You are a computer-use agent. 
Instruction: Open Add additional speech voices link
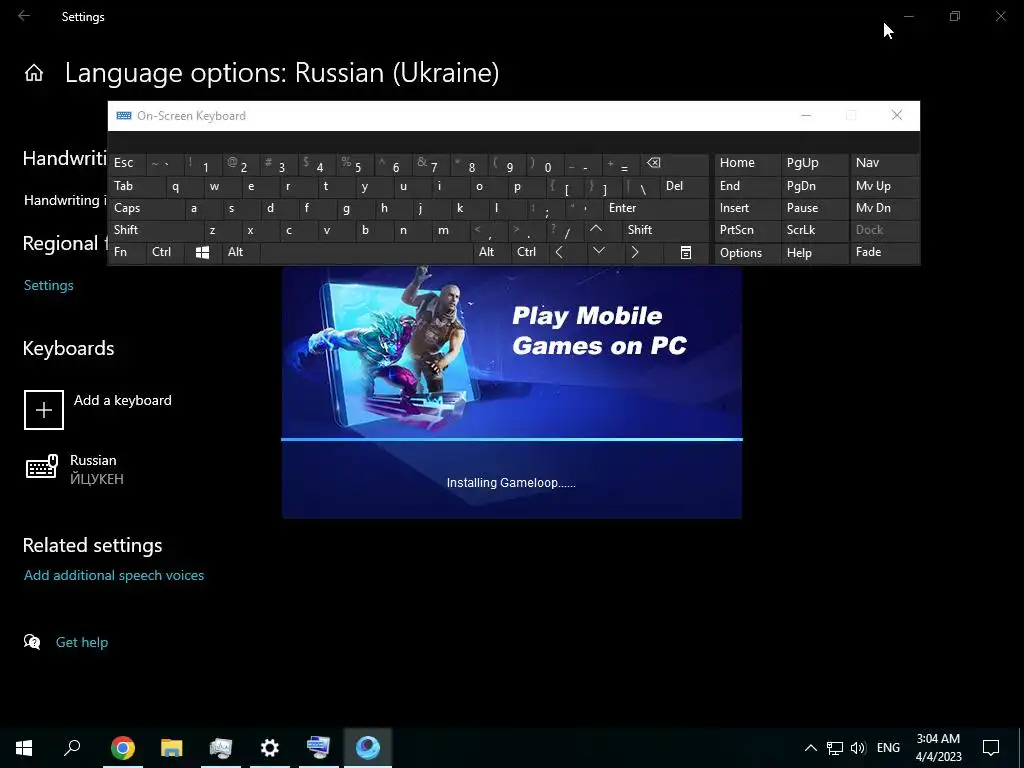(114, 575)
